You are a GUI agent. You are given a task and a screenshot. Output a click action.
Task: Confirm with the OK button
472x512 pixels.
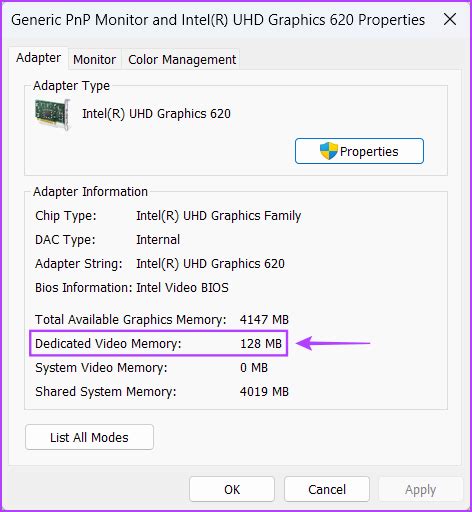pos(232,489)
